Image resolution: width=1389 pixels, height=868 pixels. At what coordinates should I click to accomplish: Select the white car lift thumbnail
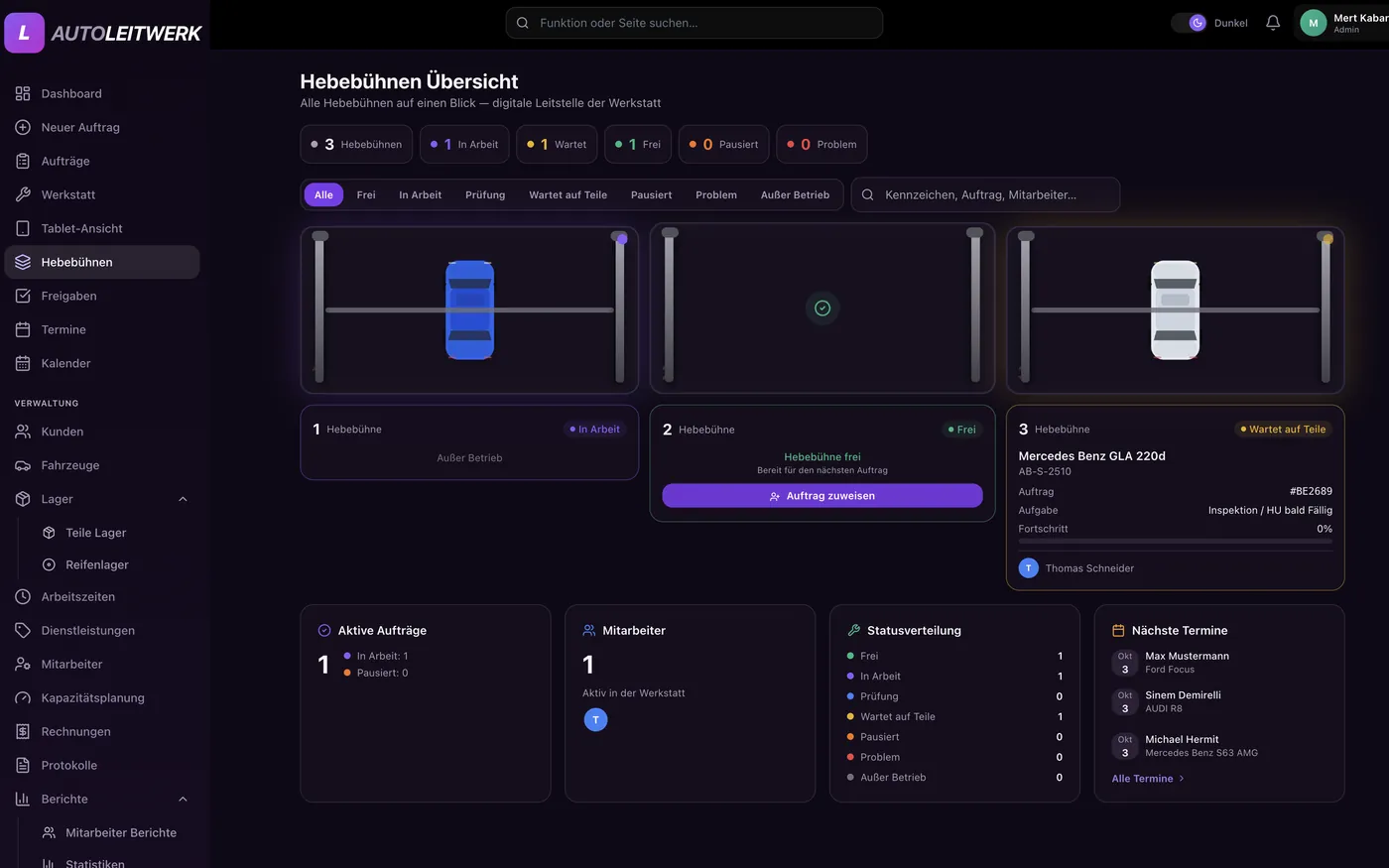coord(1175,310)
